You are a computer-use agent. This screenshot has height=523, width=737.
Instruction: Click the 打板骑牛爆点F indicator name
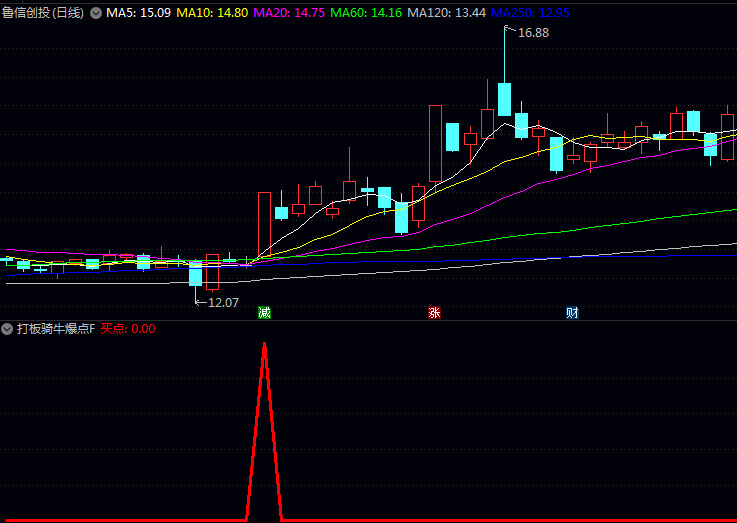pos(55,328)
